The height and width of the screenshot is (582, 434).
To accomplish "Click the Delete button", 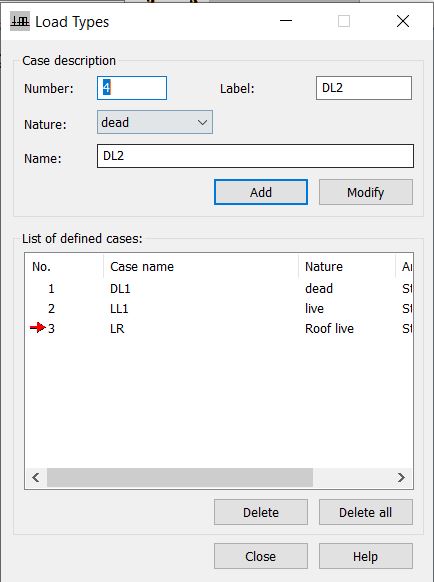I will (261, 512).
